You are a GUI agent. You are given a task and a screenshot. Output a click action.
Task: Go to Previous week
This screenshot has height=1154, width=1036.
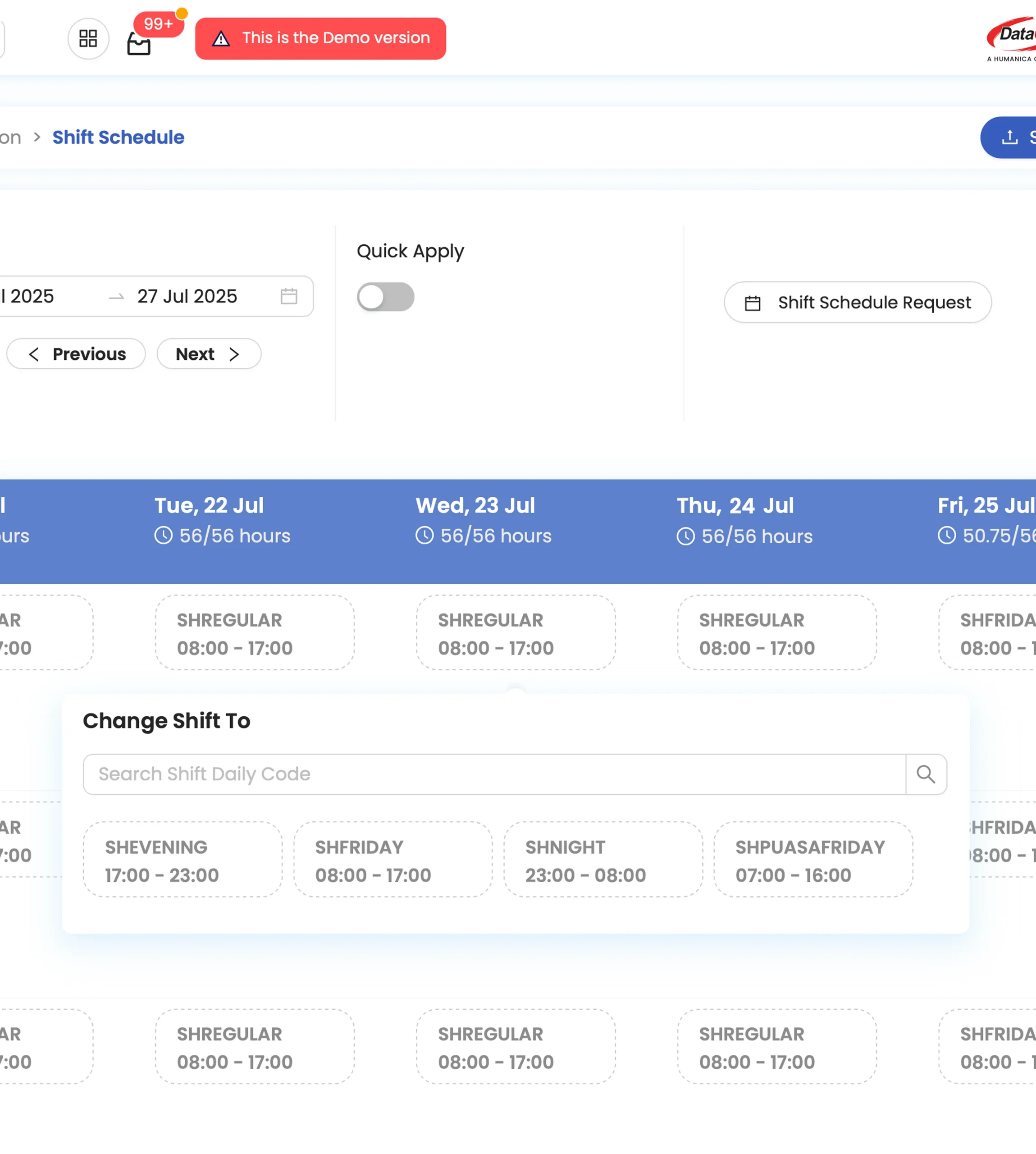click(76, 353)
